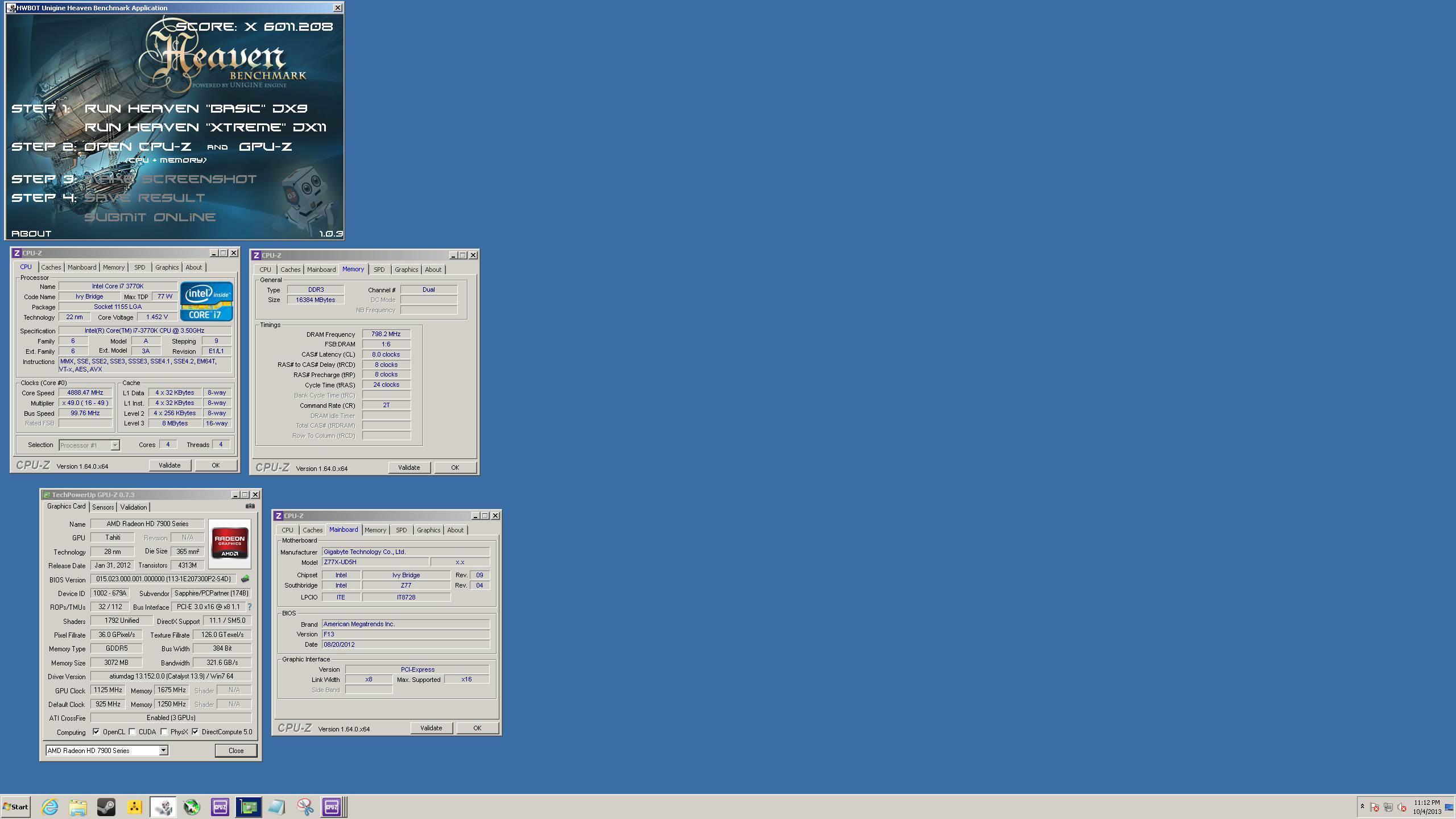The height and width of the screenshot is (819, 1456).
Task: Click the Start button
Action: coord(16,806)
